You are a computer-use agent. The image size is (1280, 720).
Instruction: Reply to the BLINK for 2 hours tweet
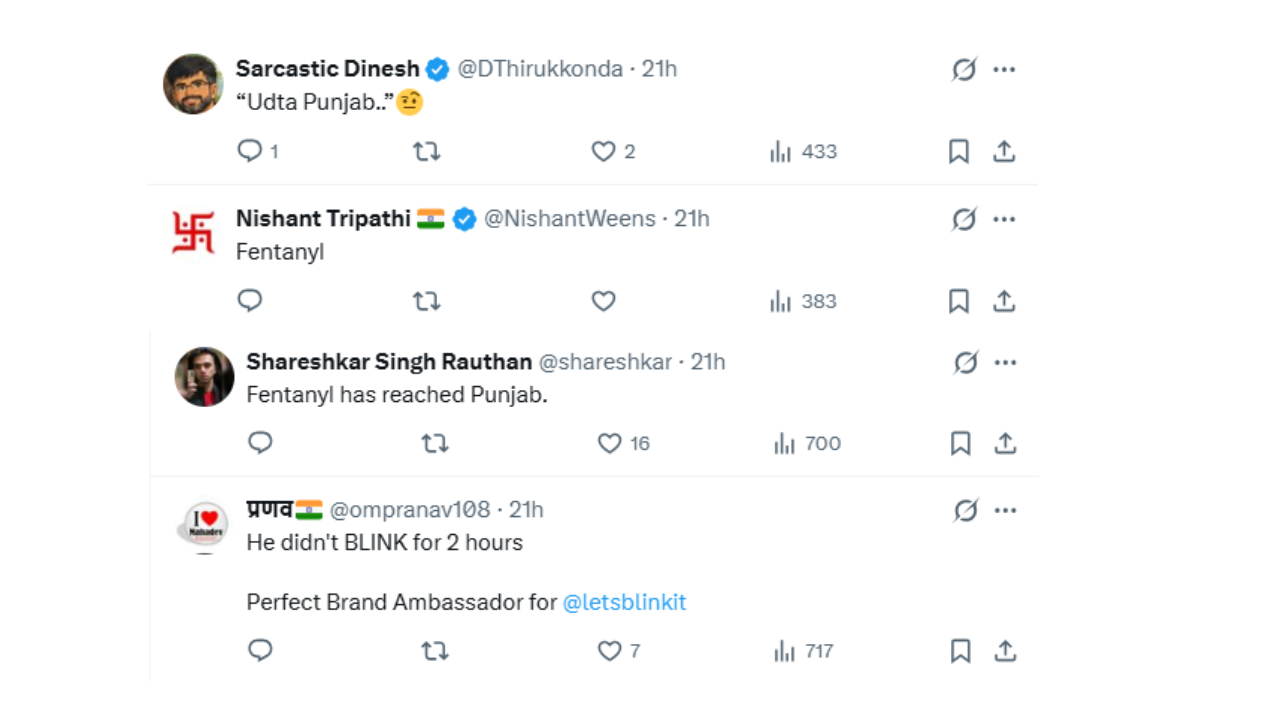coord(260,651)
